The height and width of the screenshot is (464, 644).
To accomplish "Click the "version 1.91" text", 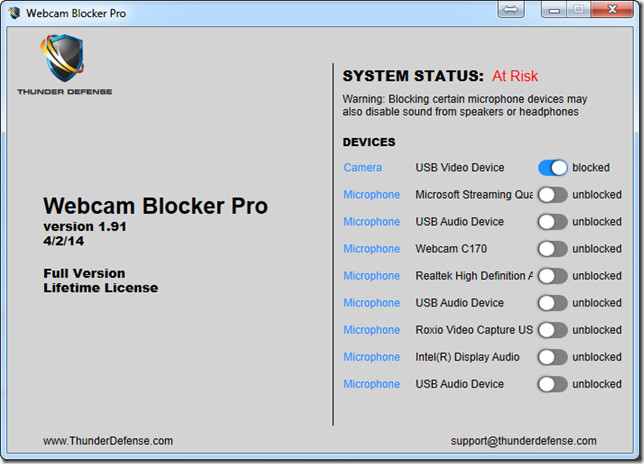I will pos(85,227).
